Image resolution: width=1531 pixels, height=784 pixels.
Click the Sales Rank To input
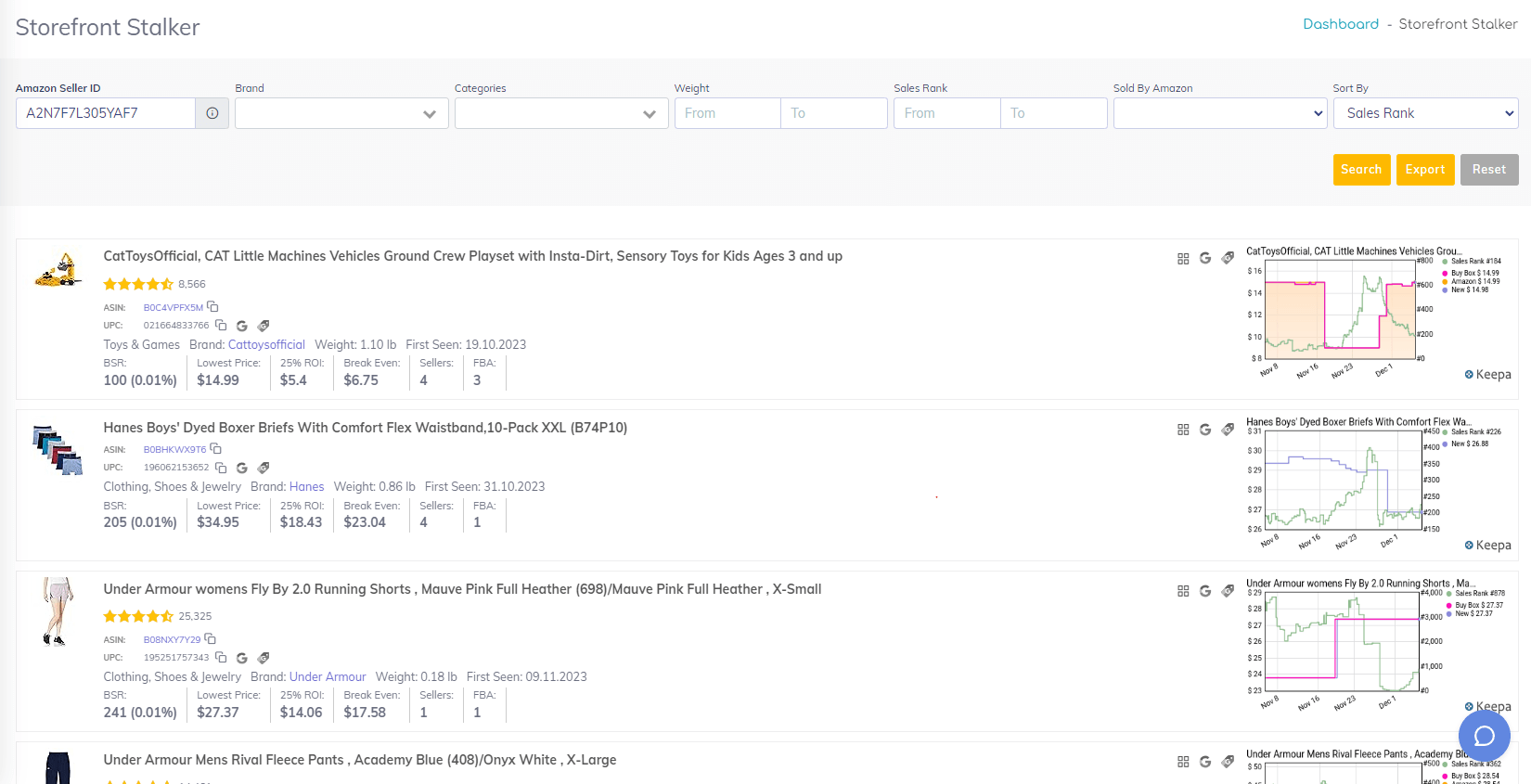point(1054,113)
